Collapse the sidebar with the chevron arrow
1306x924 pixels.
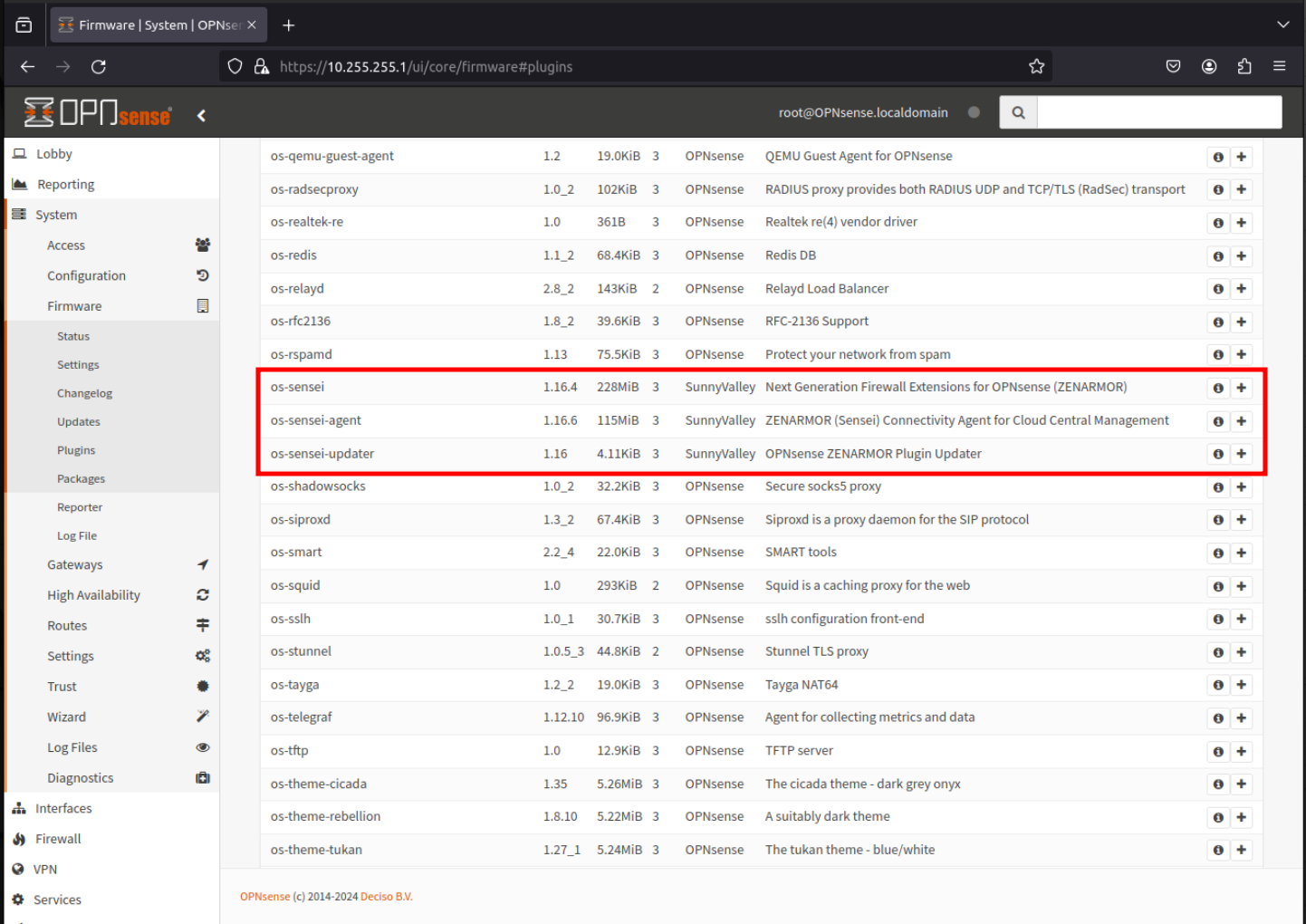(x=201, y=115)
